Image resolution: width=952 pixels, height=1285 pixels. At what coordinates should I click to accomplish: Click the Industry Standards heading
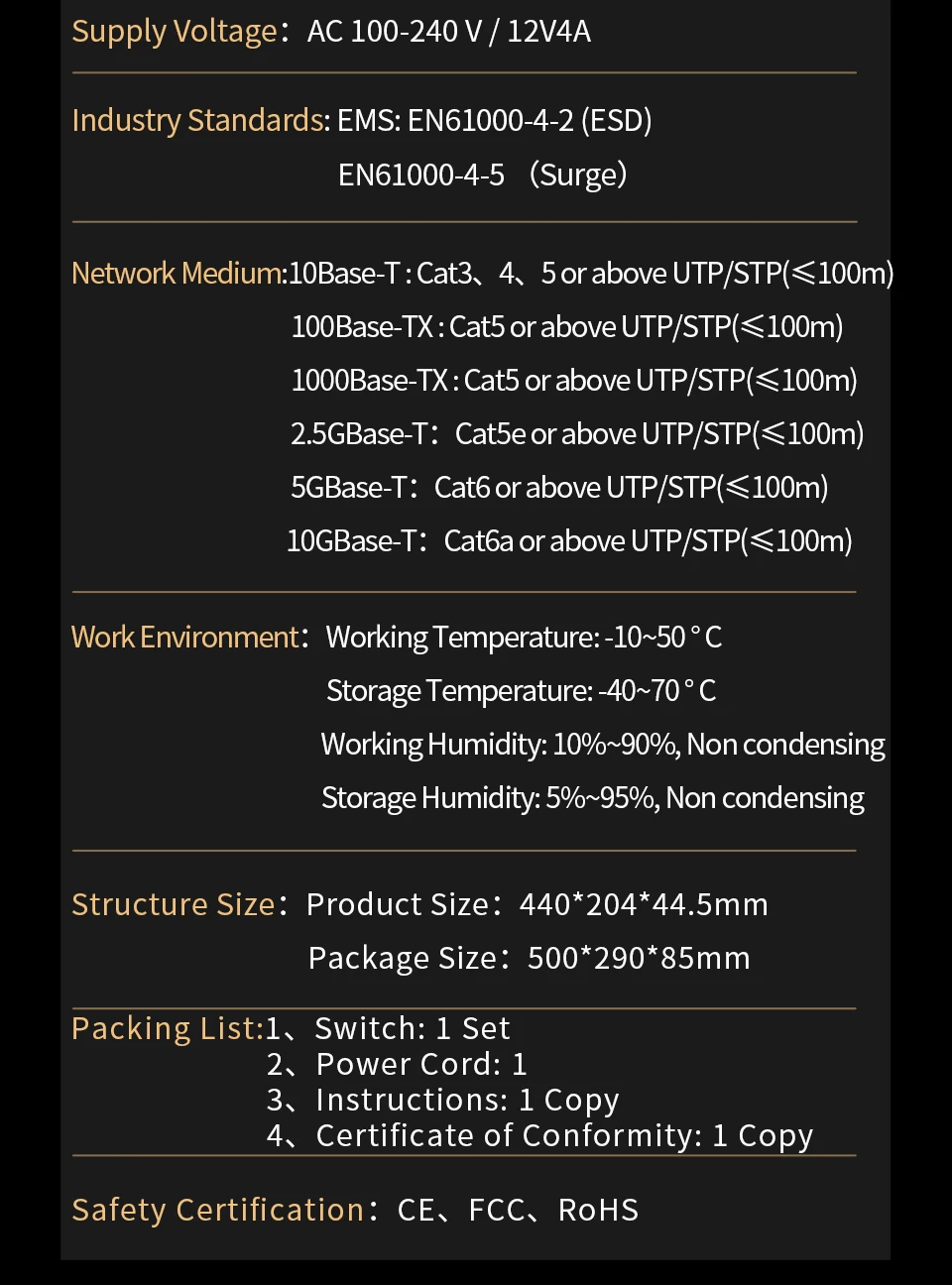pos(200,121)
